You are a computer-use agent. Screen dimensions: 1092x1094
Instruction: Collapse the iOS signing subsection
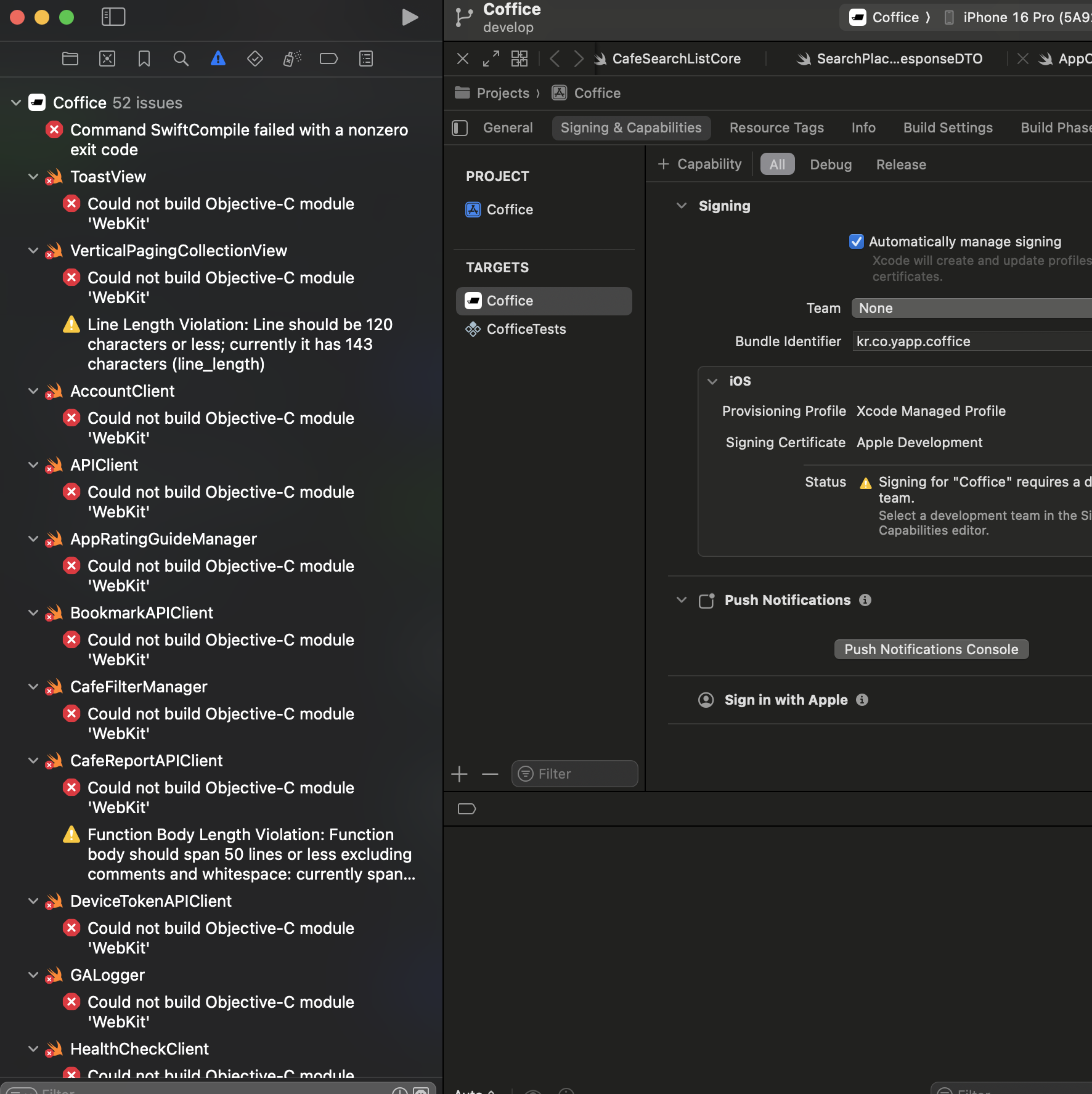(x=712, y=381)
